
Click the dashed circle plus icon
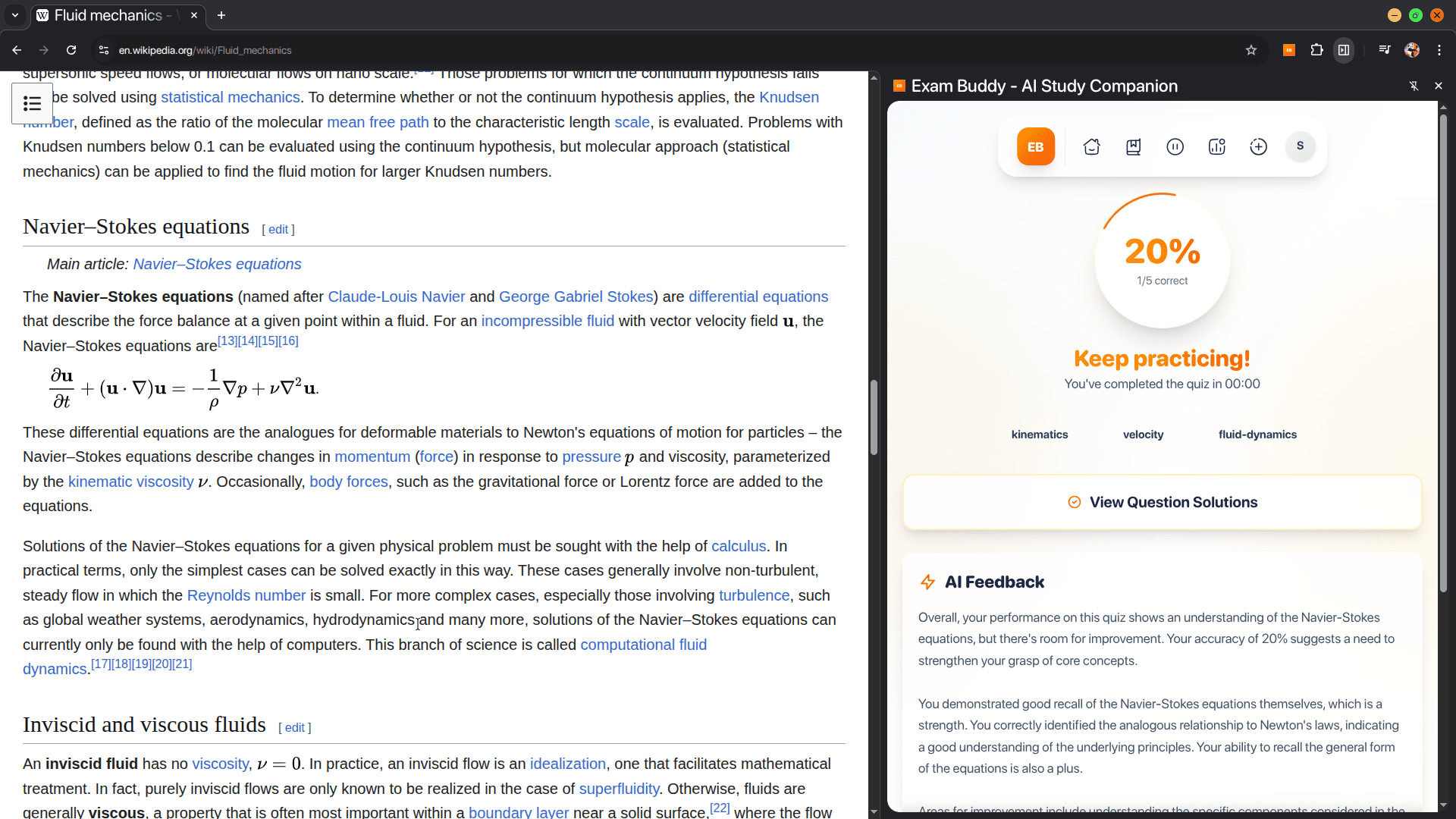(x=1258, y=147)
